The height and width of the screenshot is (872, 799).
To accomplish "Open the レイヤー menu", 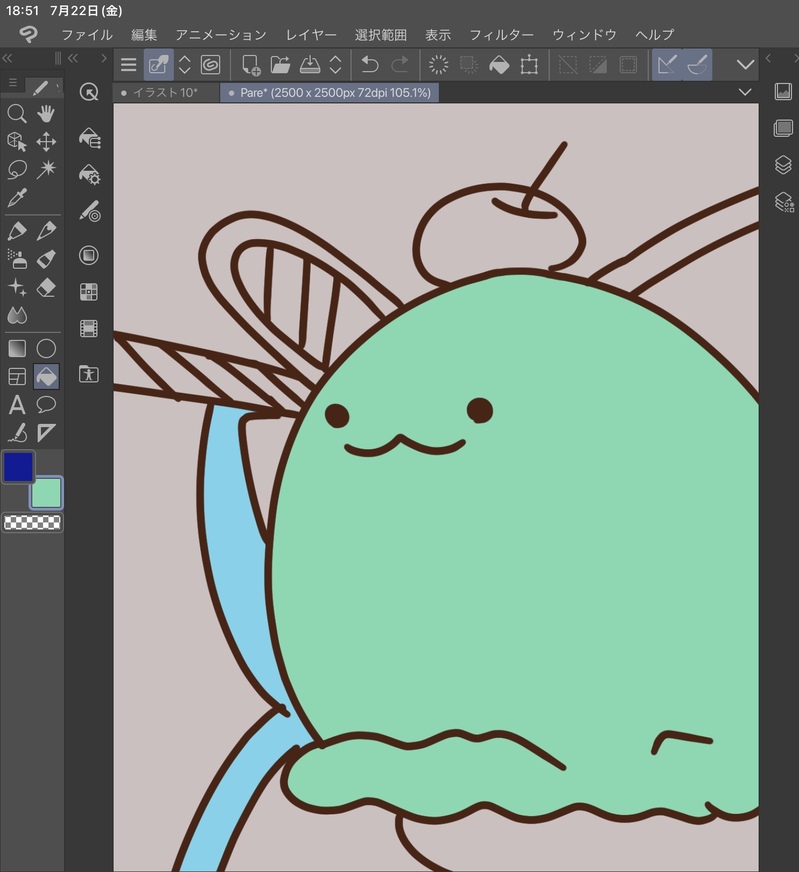I will [310, 34].
